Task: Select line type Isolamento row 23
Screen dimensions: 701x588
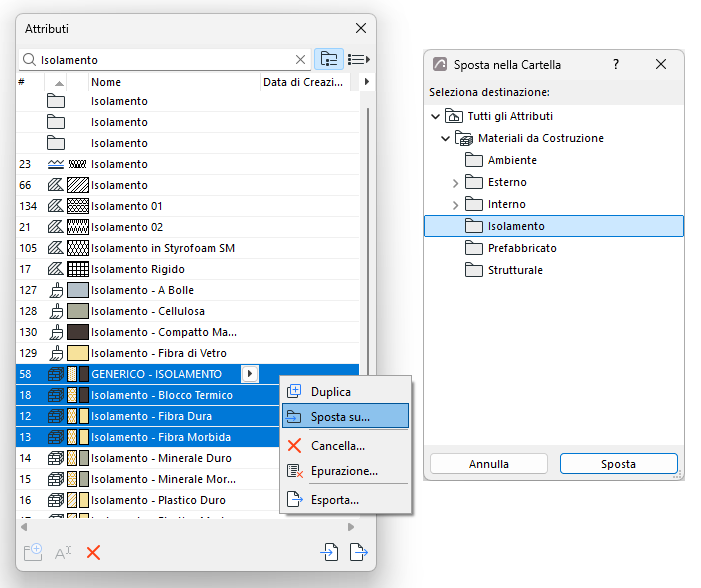Action: [188, 164]
